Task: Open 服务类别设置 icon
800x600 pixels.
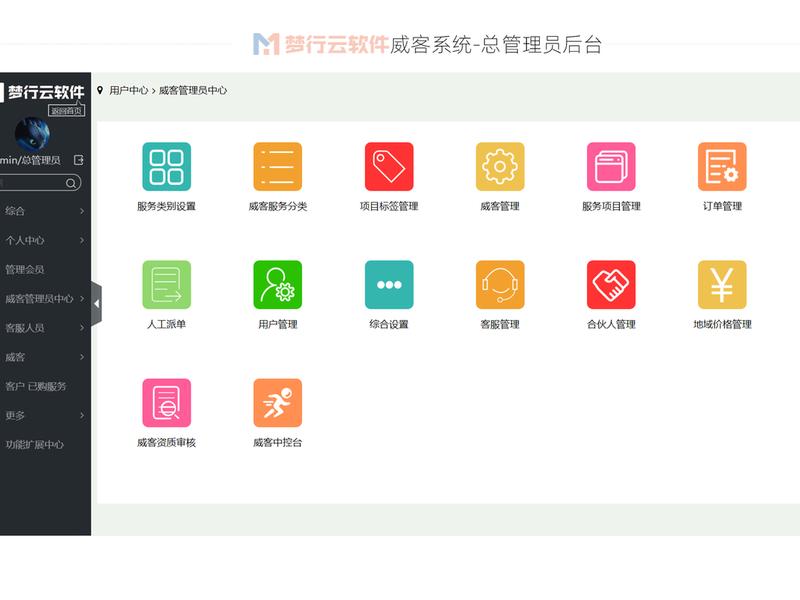Action: (166, 166)
